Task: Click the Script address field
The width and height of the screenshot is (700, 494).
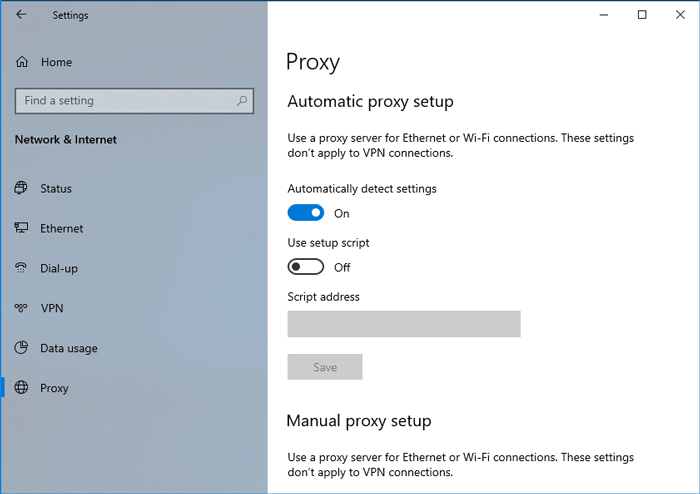Action: click(x=404, y=324)
